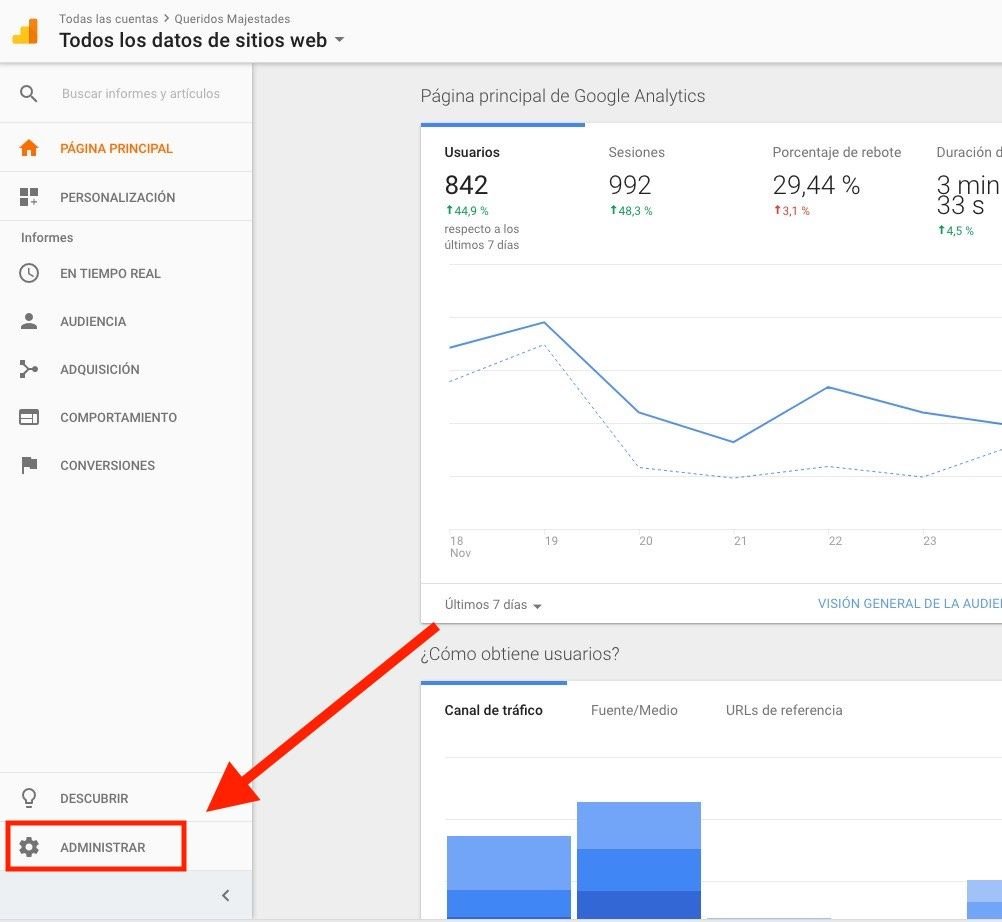
Task: Click the clock icon for En Tiempo Real
Action: 29,273
